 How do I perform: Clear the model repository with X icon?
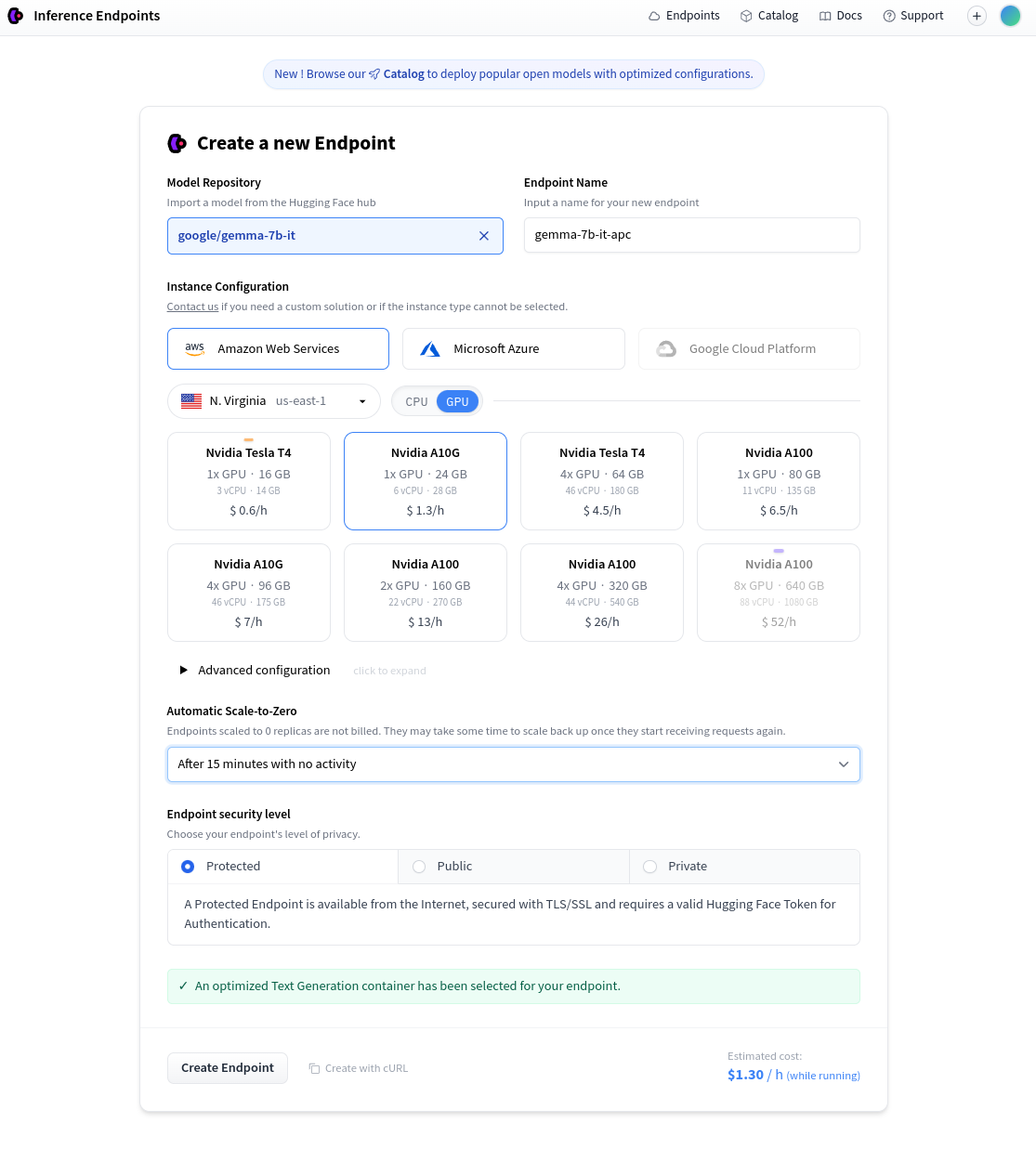(484, 236)
